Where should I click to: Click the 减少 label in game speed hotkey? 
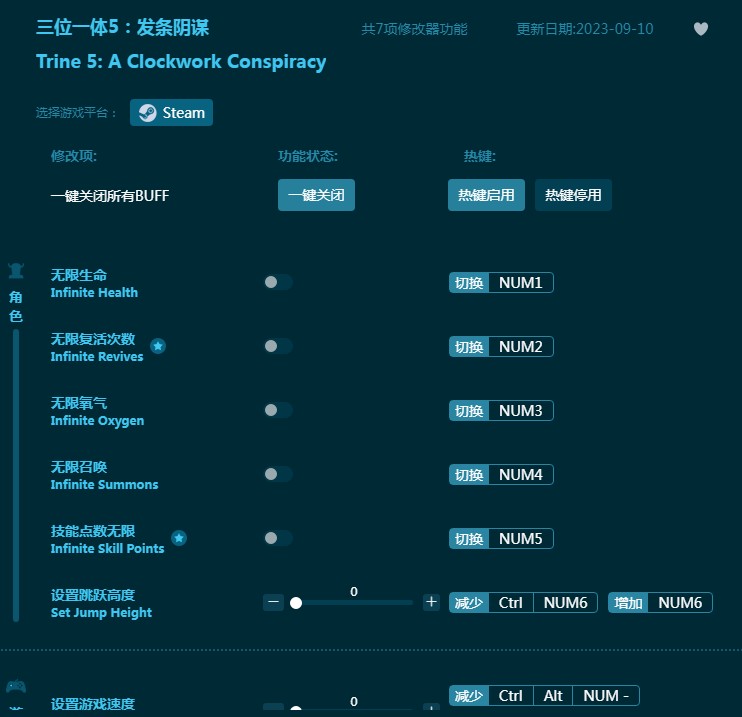(469, 696)
